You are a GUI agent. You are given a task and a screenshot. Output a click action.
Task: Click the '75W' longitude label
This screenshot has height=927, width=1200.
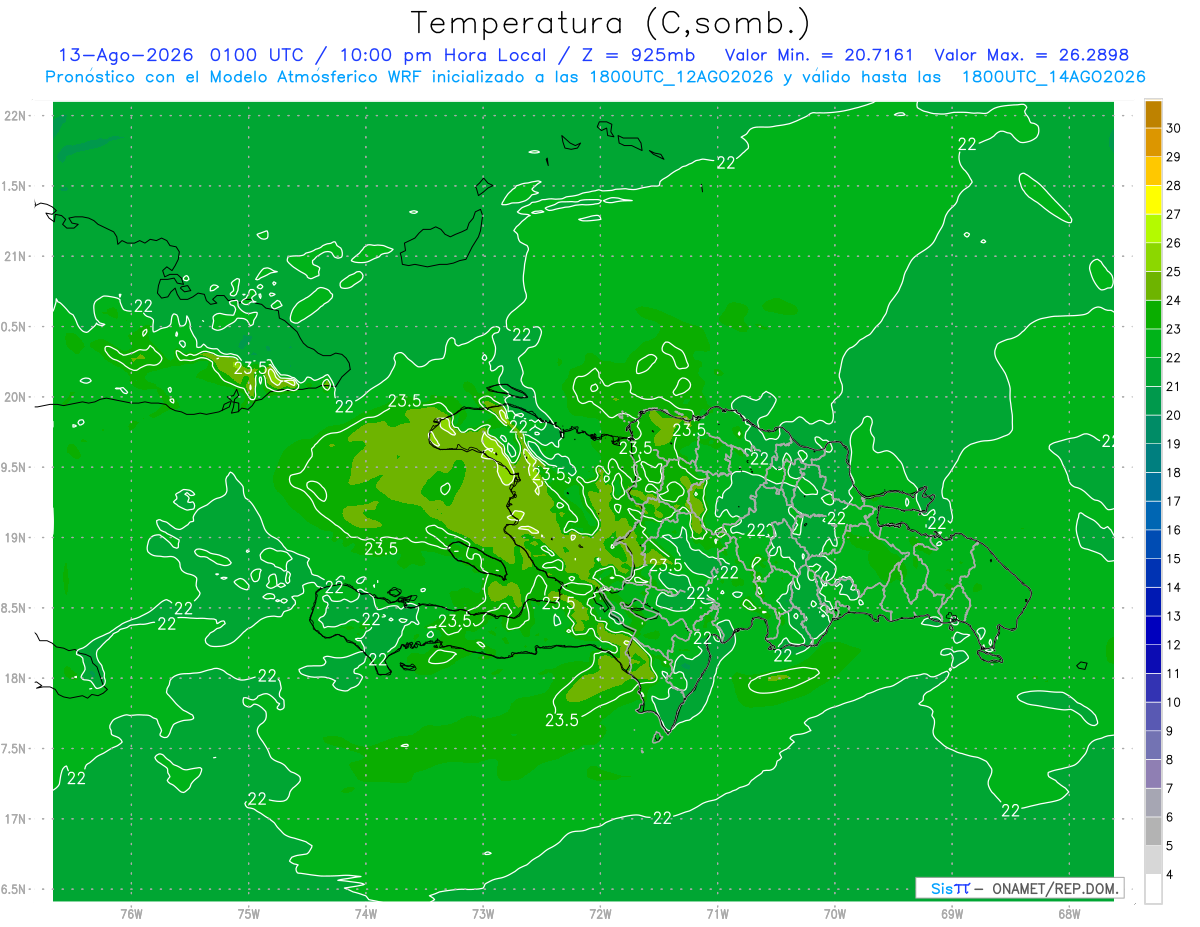[x=249, y=914]
